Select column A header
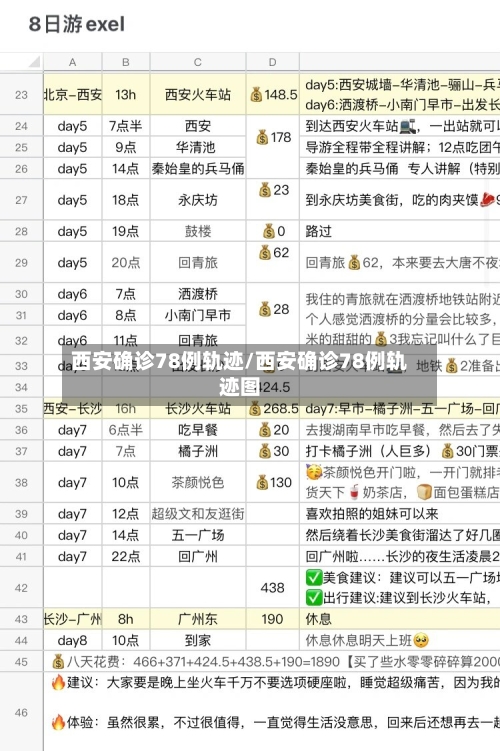The image size is (500, 751). (72, 62)
